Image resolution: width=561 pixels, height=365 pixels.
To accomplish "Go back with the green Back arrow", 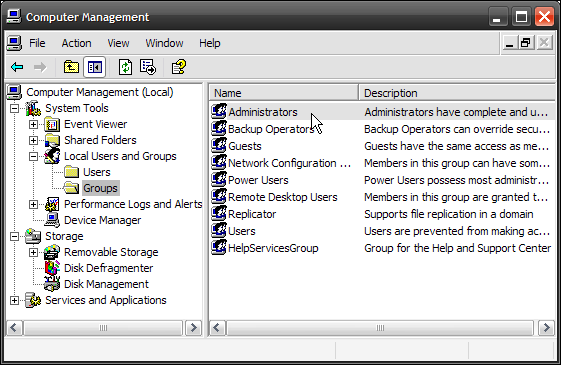I will 17,67.
